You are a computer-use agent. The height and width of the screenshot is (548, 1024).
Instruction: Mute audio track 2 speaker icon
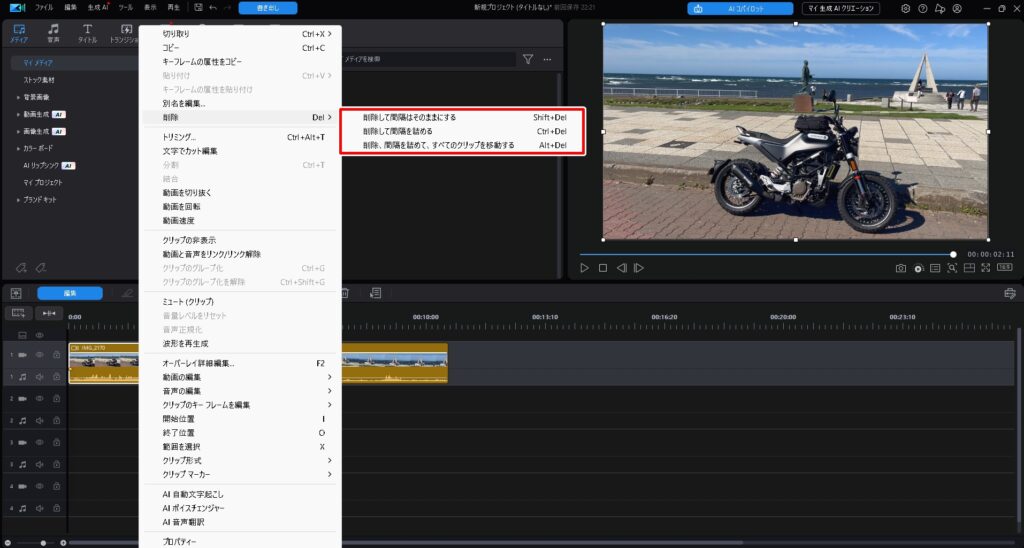tap(39, 421)
